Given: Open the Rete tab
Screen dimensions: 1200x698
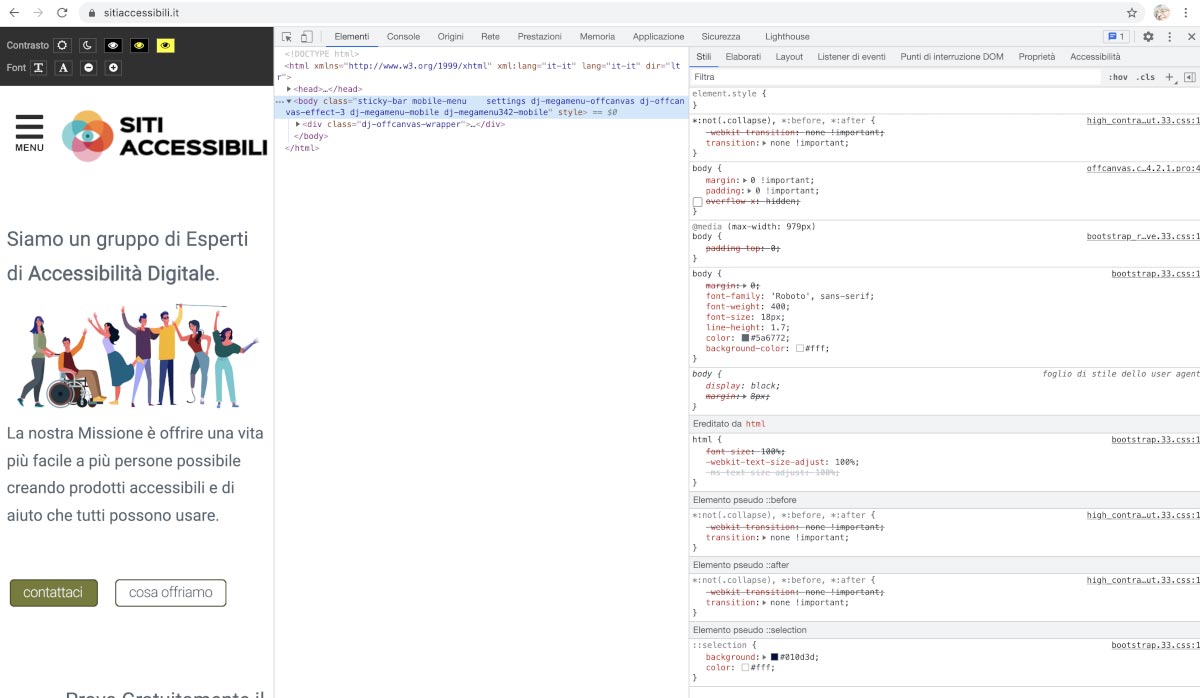Looking at the screenshot, I should 490,37.
